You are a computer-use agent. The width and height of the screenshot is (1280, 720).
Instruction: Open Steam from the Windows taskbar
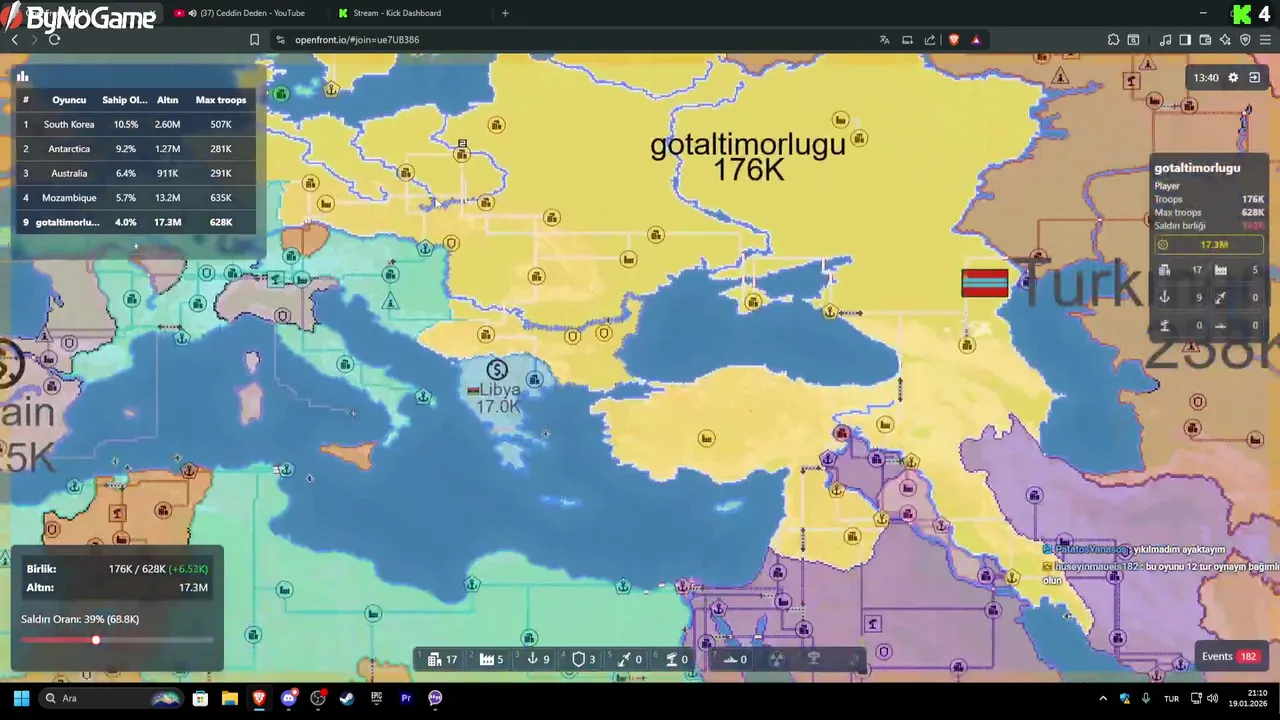click(x=347, y=698)
